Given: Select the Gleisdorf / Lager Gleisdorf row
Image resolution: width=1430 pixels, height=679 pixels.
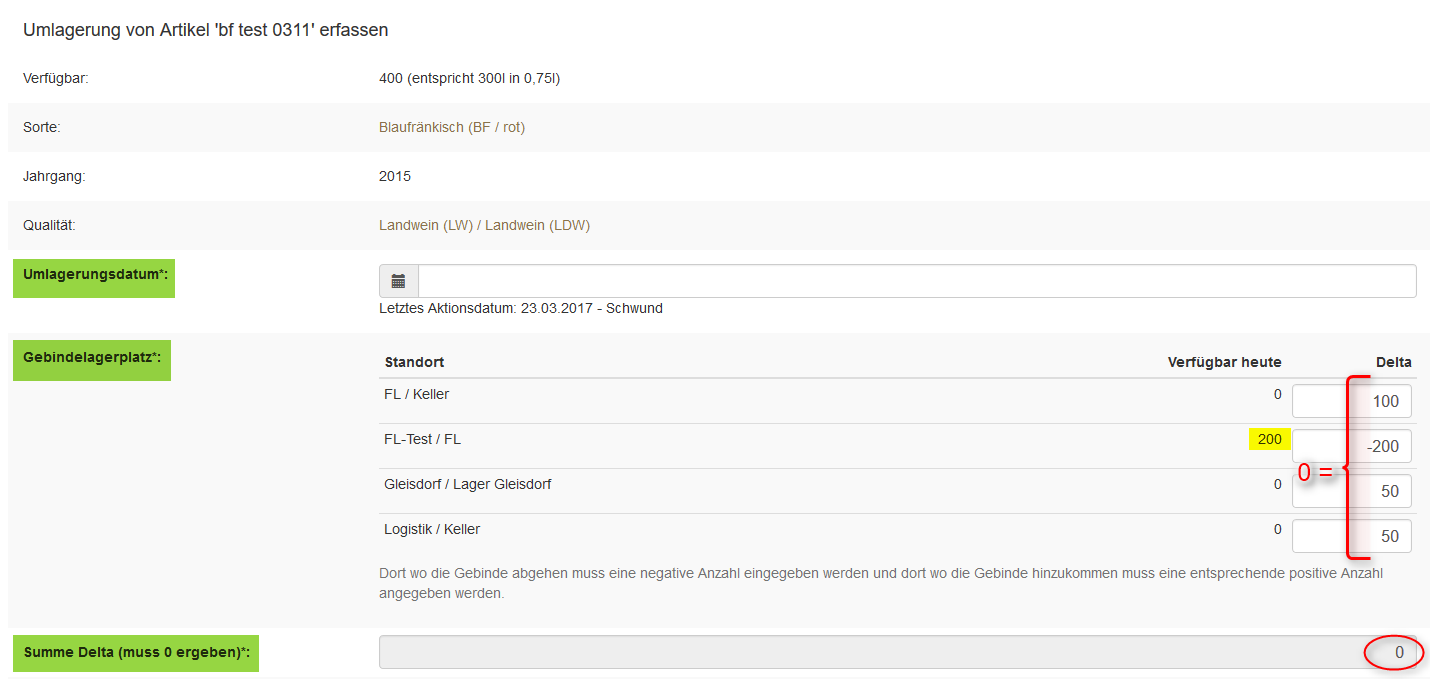Looking at the screenshot, I should tap(467, 484).
